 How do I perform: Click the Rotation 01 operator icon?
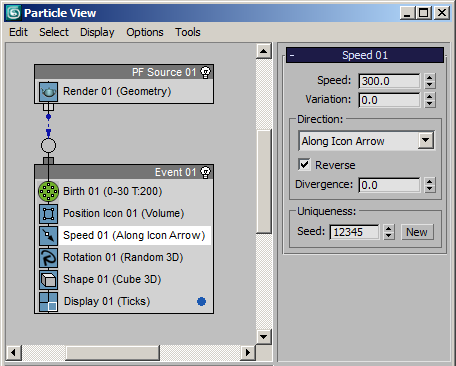tap(48, 258)
